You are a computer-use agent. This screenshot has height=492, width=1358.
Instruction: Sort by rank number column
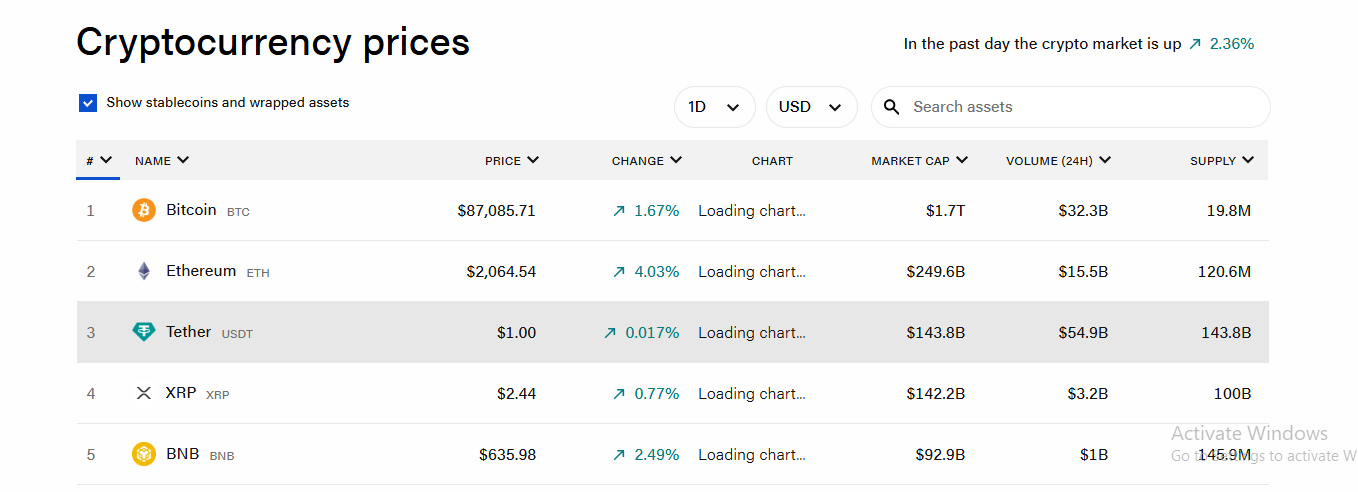[x=98, y=160]
